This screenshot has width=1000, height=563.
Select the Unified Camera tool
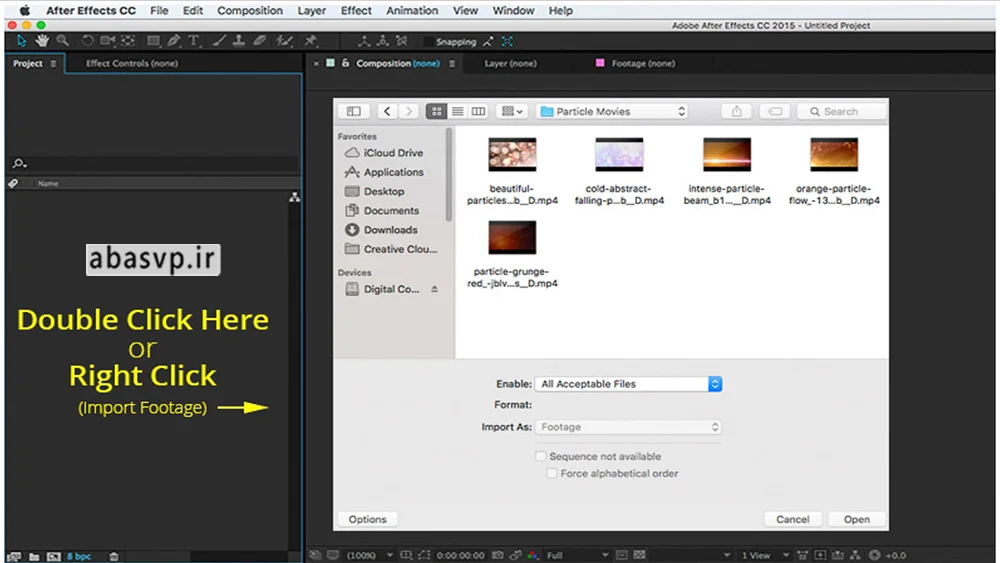[x=108, y=41]
